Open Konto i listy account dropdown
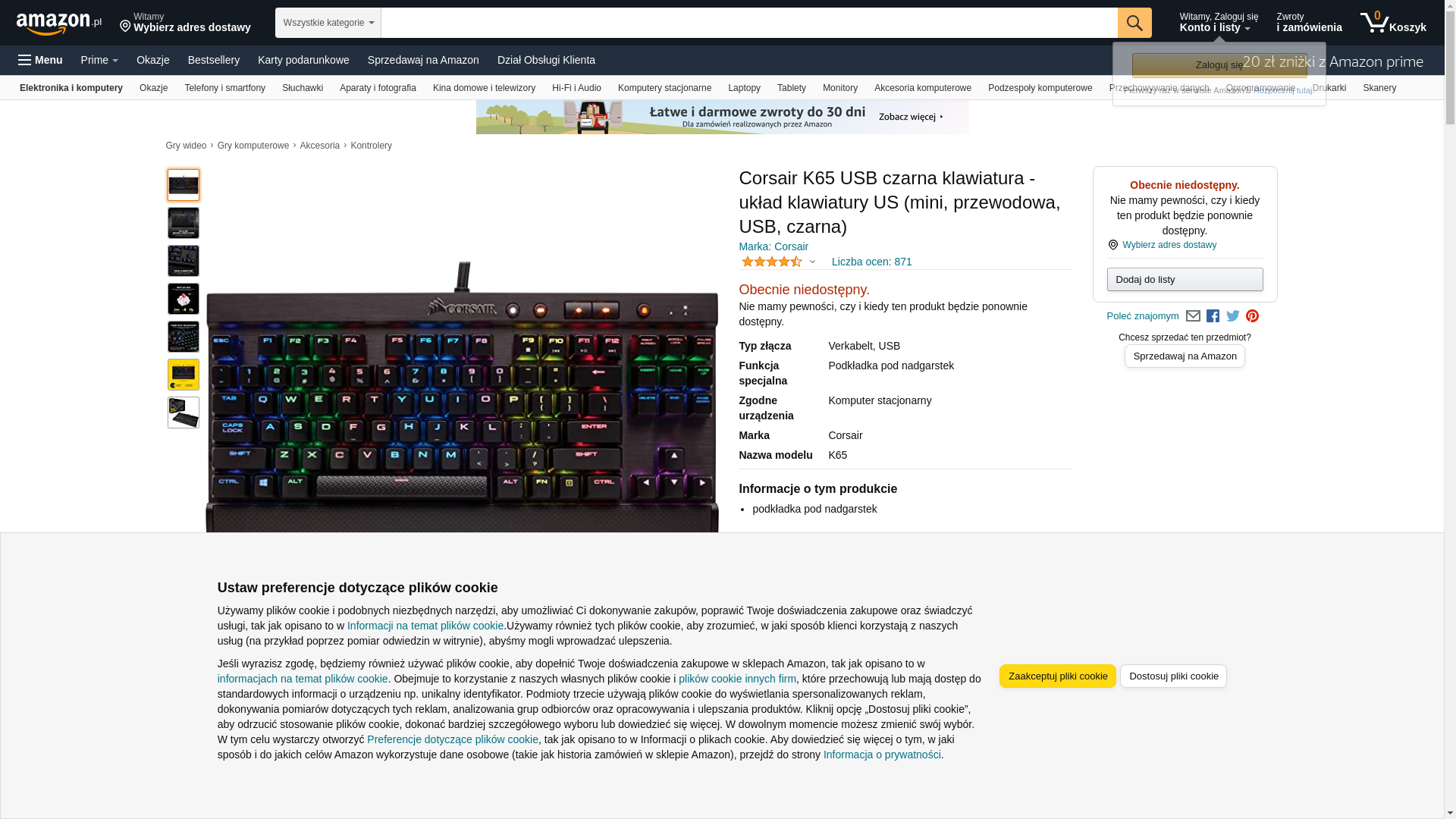The width and height of the screenshot is (1456, 819). point(1219,23)
